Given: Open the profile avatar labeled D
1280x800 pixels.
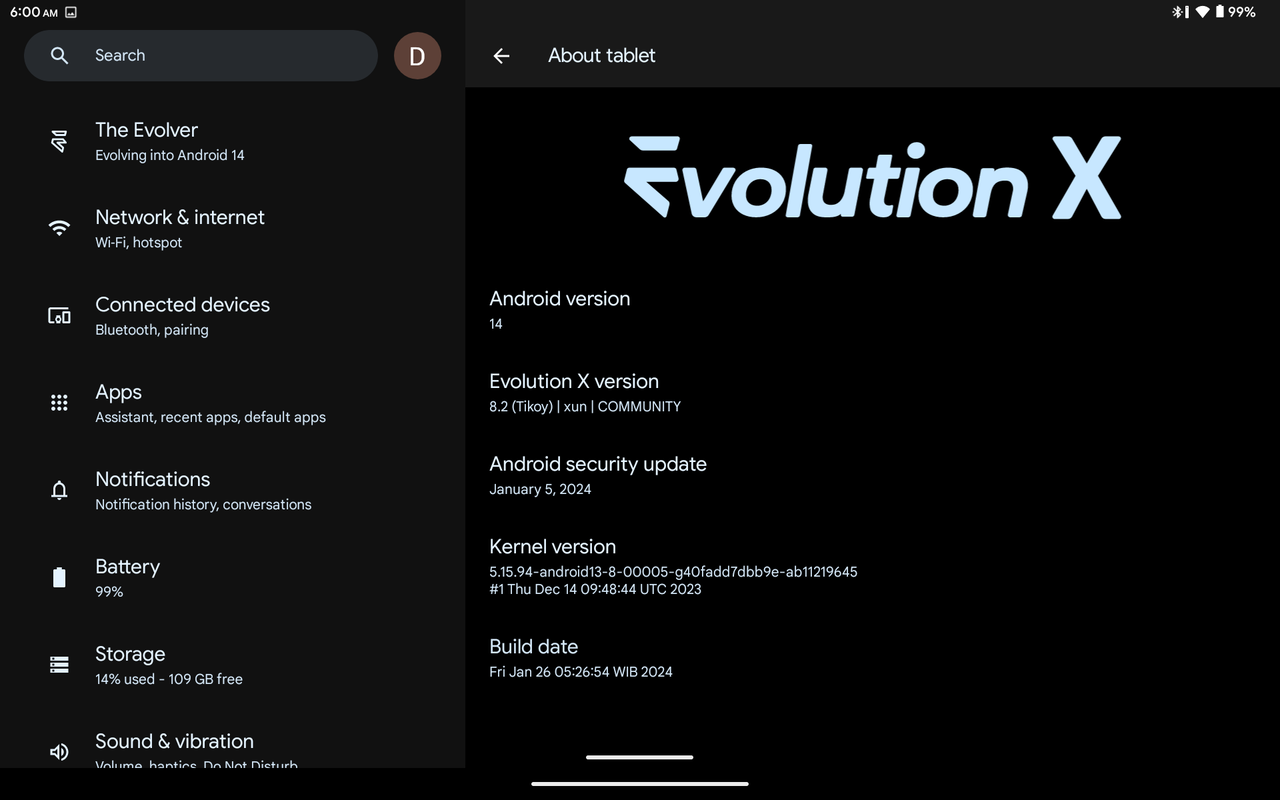Looking at the screenshot, I should (417, 56).
